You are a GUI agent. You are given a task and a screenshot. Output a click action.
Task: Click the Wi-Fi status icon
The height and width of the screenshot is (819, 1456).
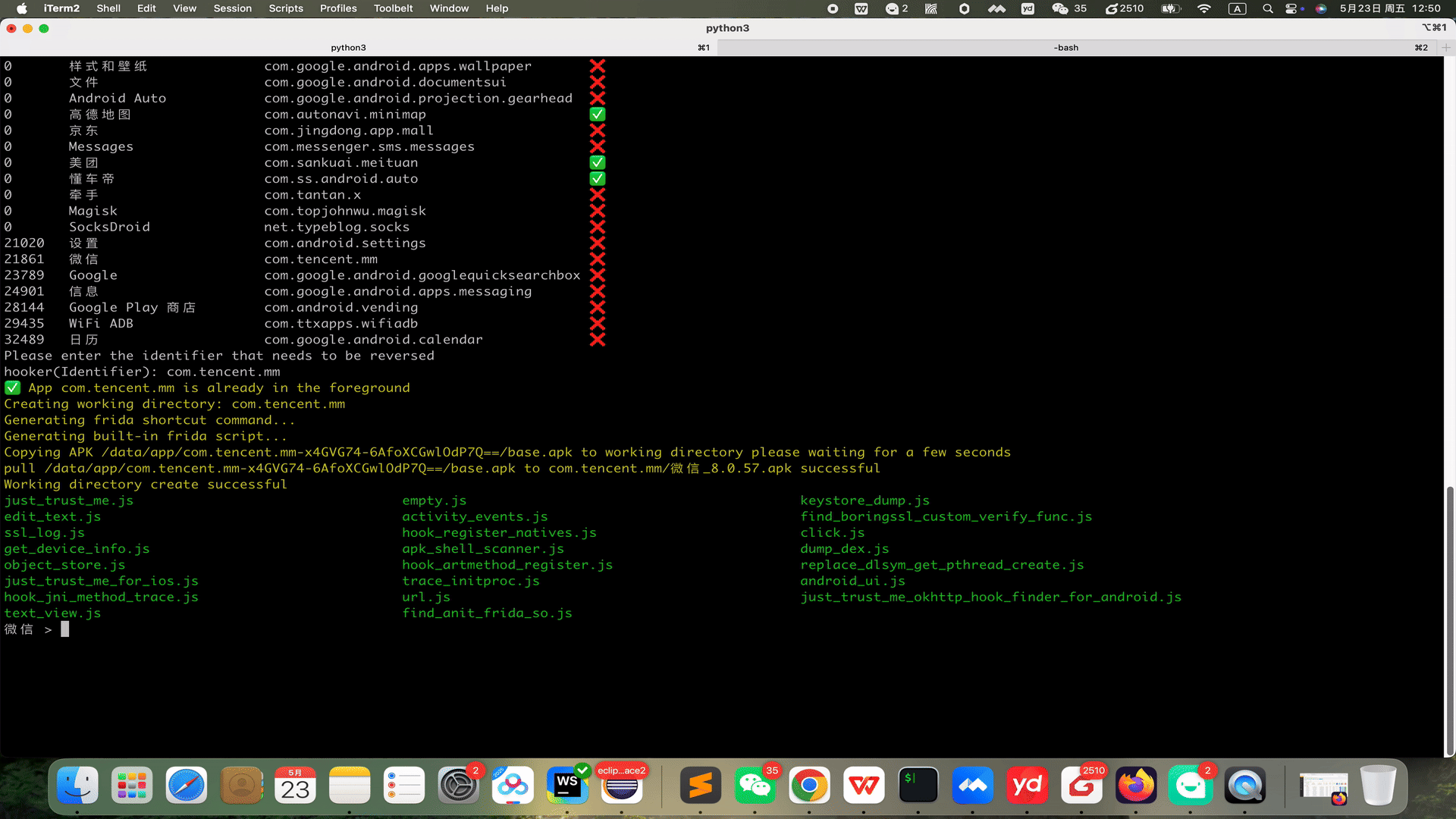click(x=1203, y=8)
